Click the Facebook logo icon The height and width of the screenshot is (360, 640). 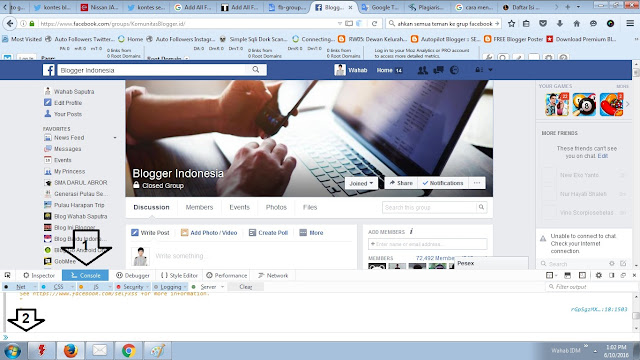coord(49,70)
